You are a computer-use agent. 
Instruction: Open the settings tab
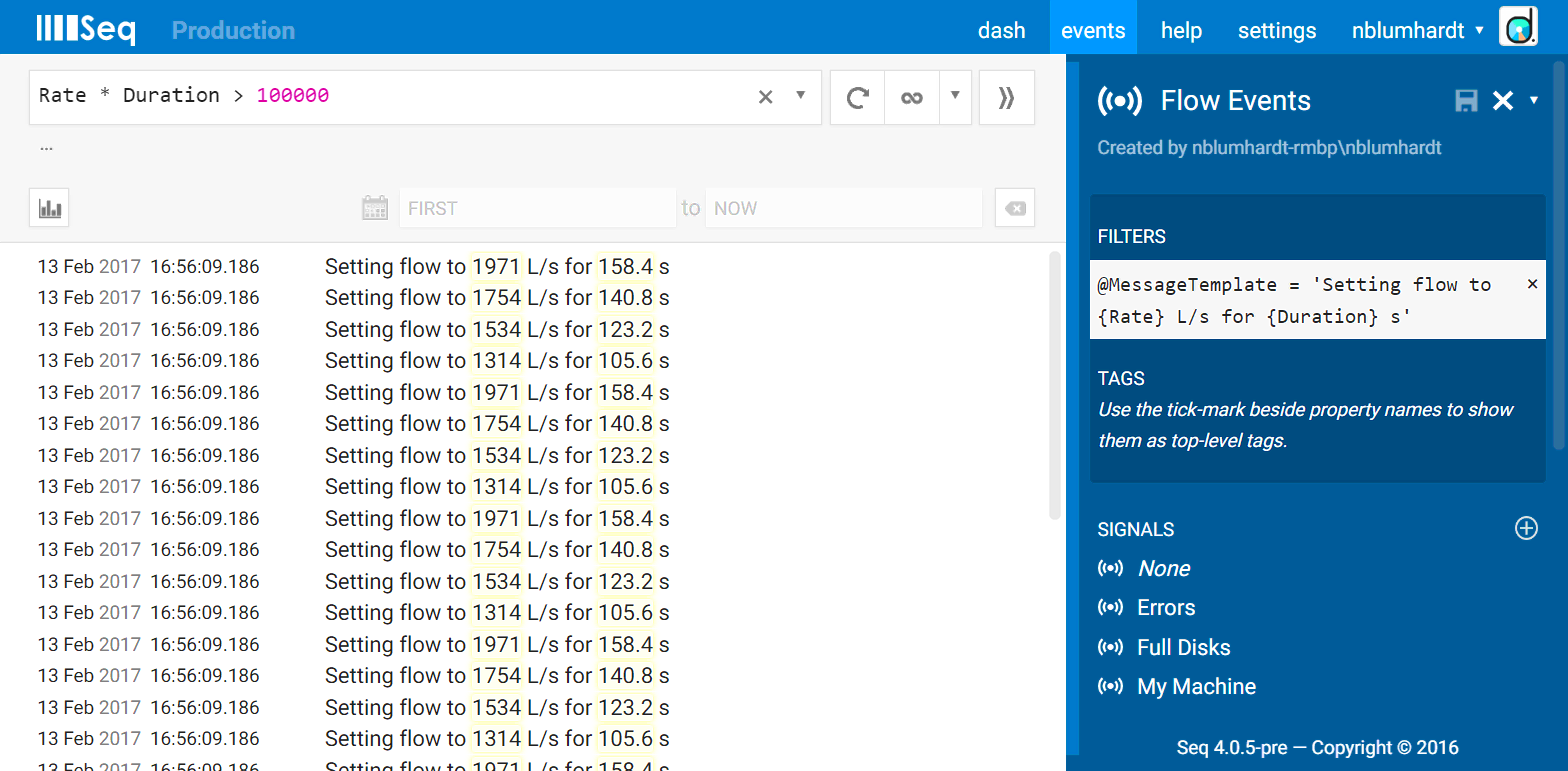[x=1277, y=30]
